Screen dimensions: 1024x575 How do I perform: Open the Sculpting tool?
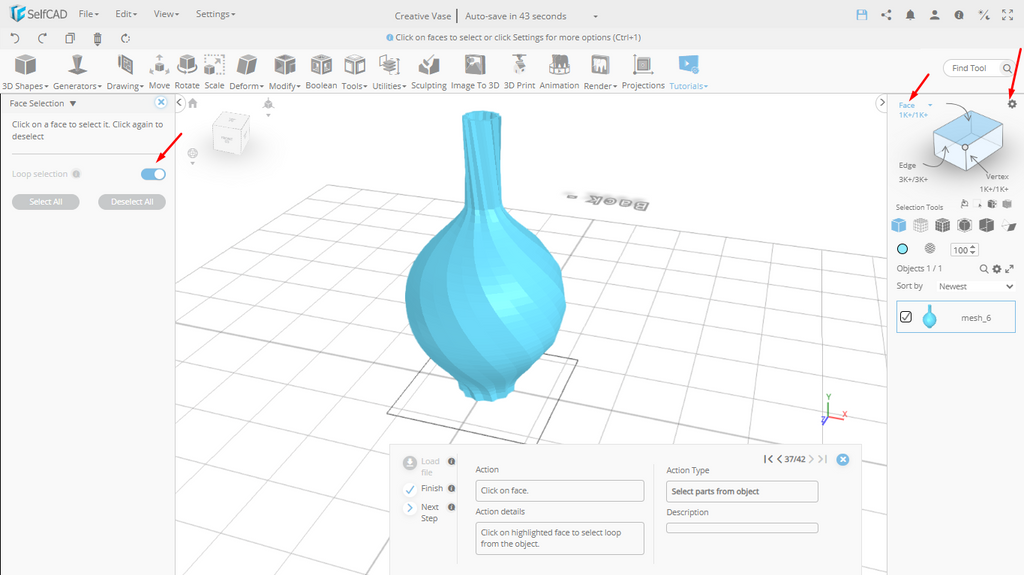click(428, 72)
